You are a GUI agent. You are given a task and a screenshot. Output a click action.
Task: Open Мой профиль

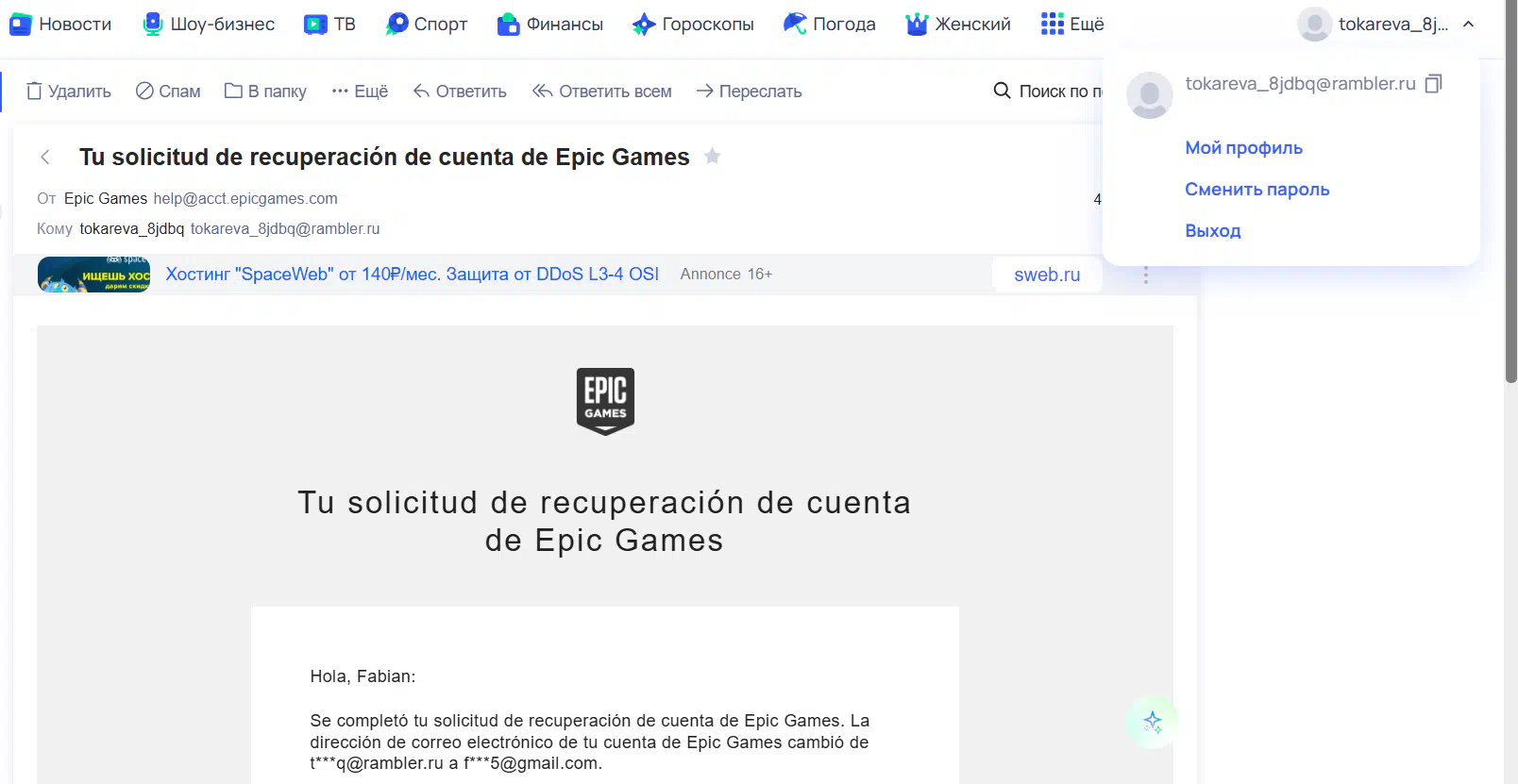tap(1243, 148)
